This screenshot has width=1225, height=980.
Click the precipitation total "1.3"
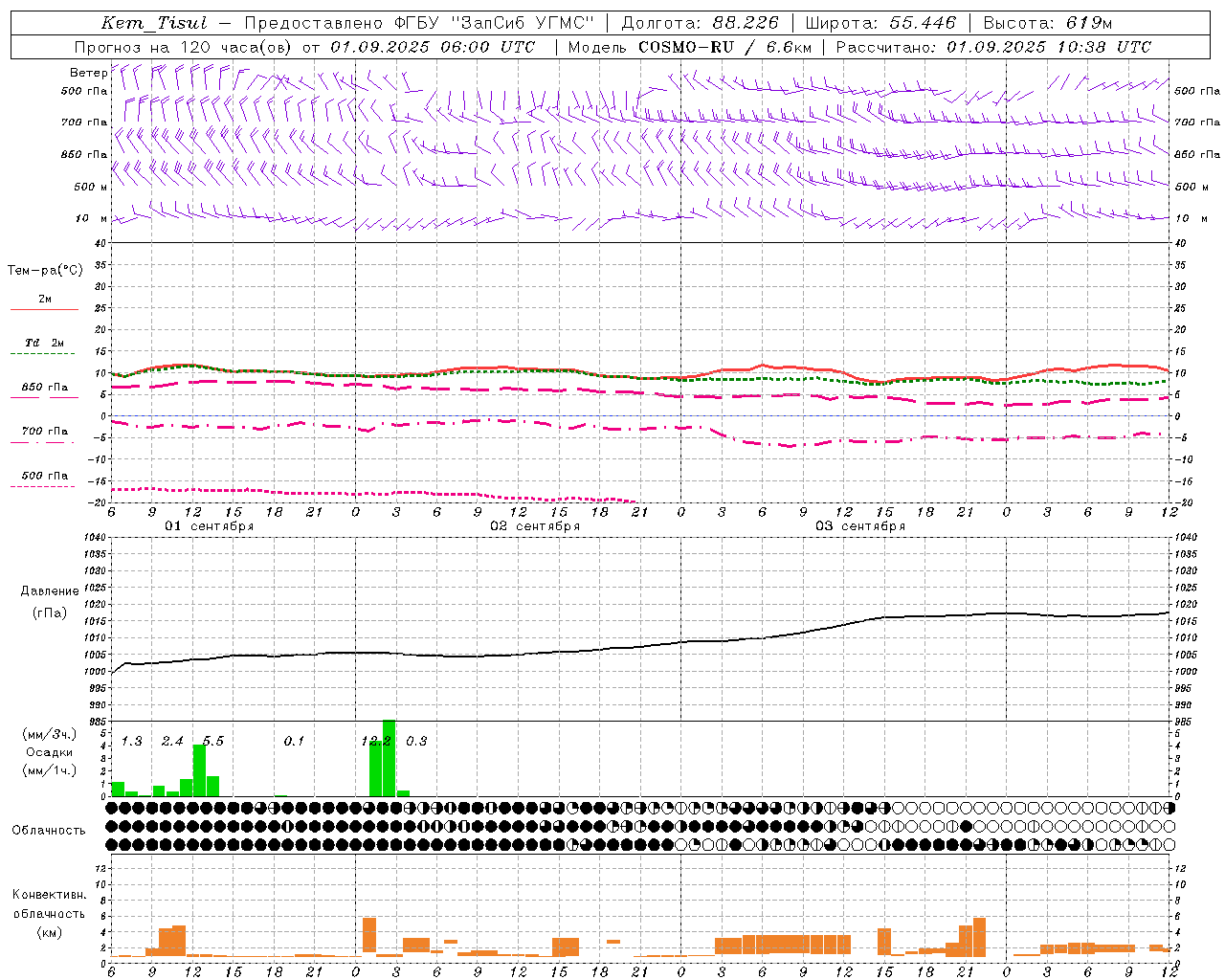tap(131, 742)
